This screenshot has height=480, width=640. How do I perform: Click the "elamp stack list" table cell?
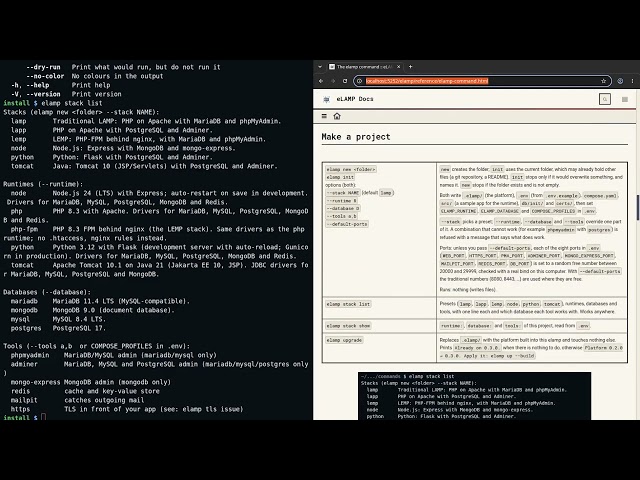pyautogui.click(x=348, y=304)
